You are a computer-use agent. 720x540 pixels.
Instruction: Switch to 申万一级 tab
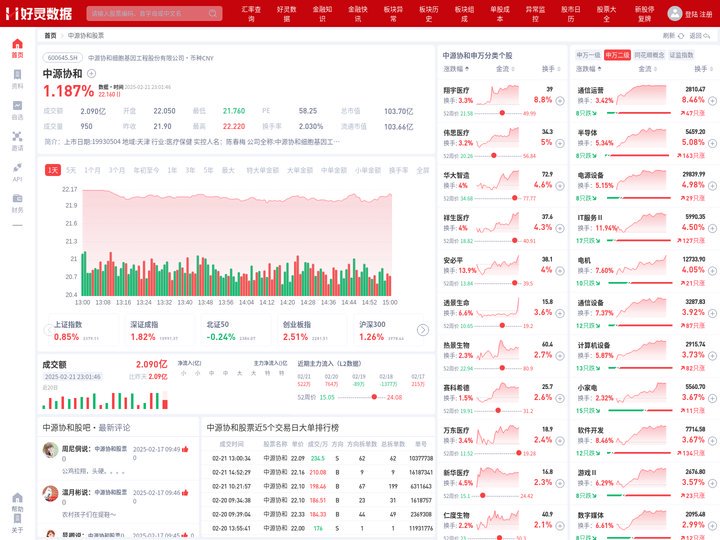tap(588, 55)
